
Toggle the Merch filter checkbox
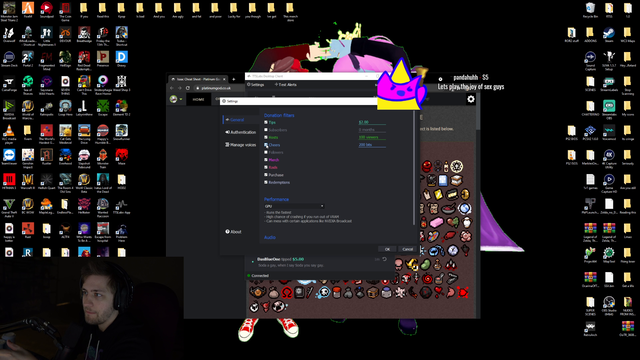[266, 160]
